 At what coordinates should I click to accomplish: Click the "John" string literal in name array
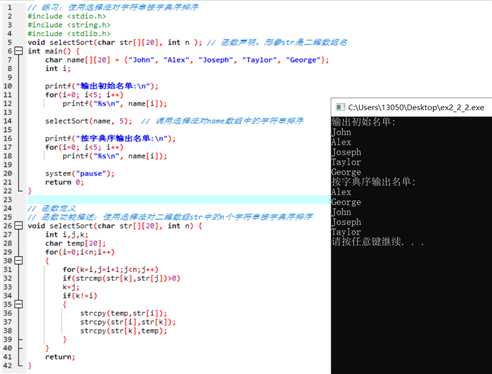pos(142,60)
